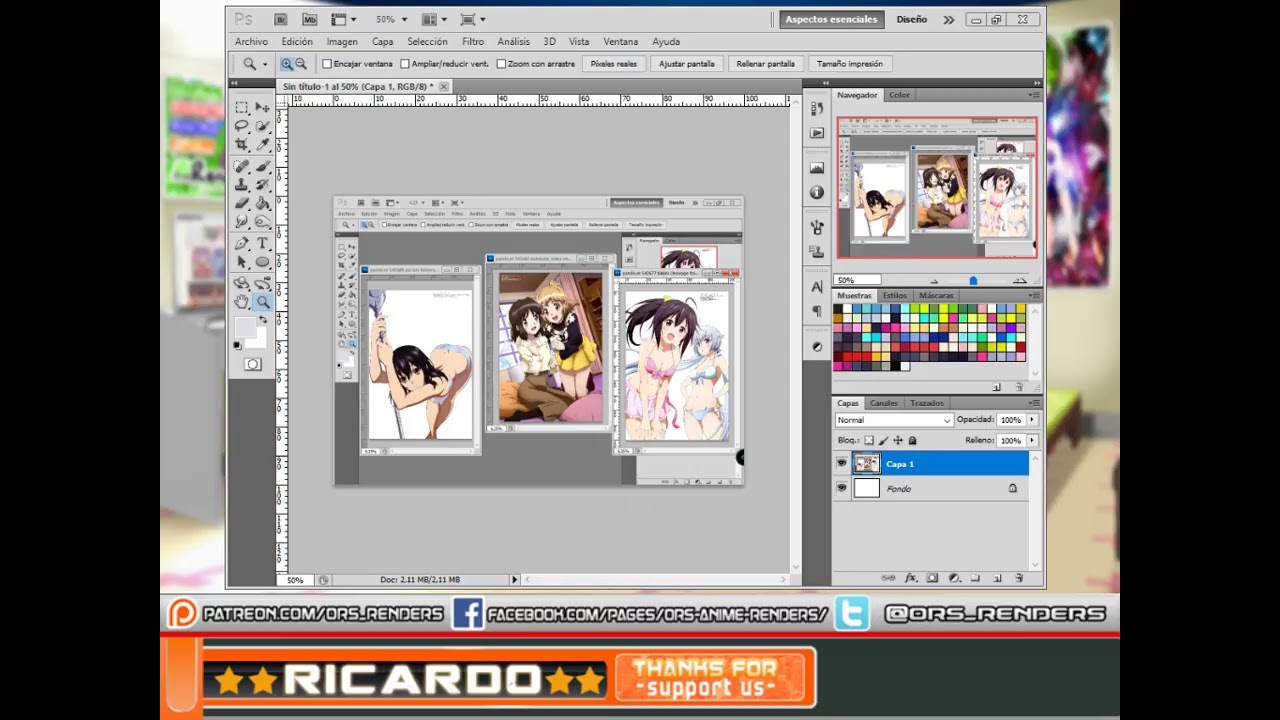Toggle Quick Mask mode

click(252, 365)
